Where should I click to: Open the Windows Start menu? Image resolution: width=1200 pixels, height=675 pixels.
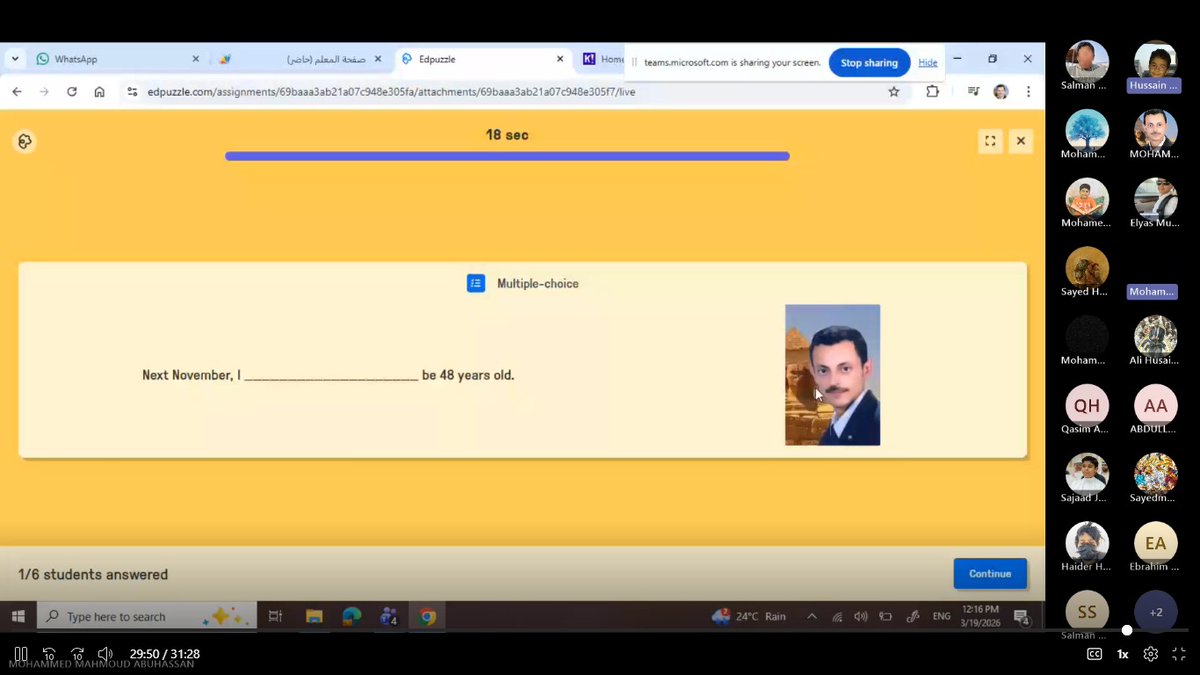17,616
